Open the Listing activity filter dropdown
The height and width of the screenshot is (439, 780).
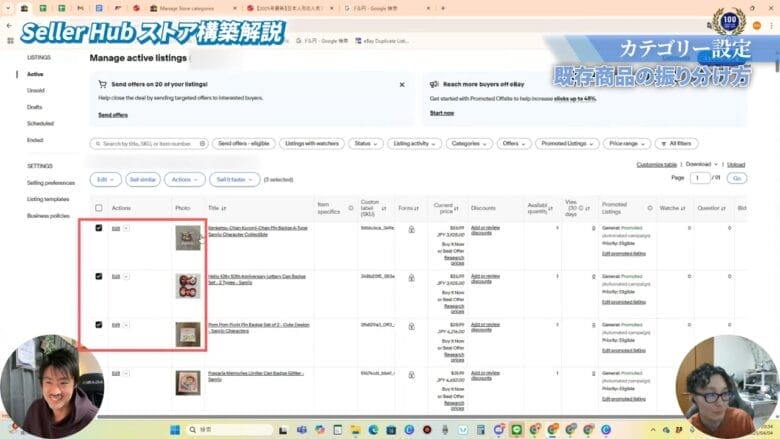click(x=414, y=144)
